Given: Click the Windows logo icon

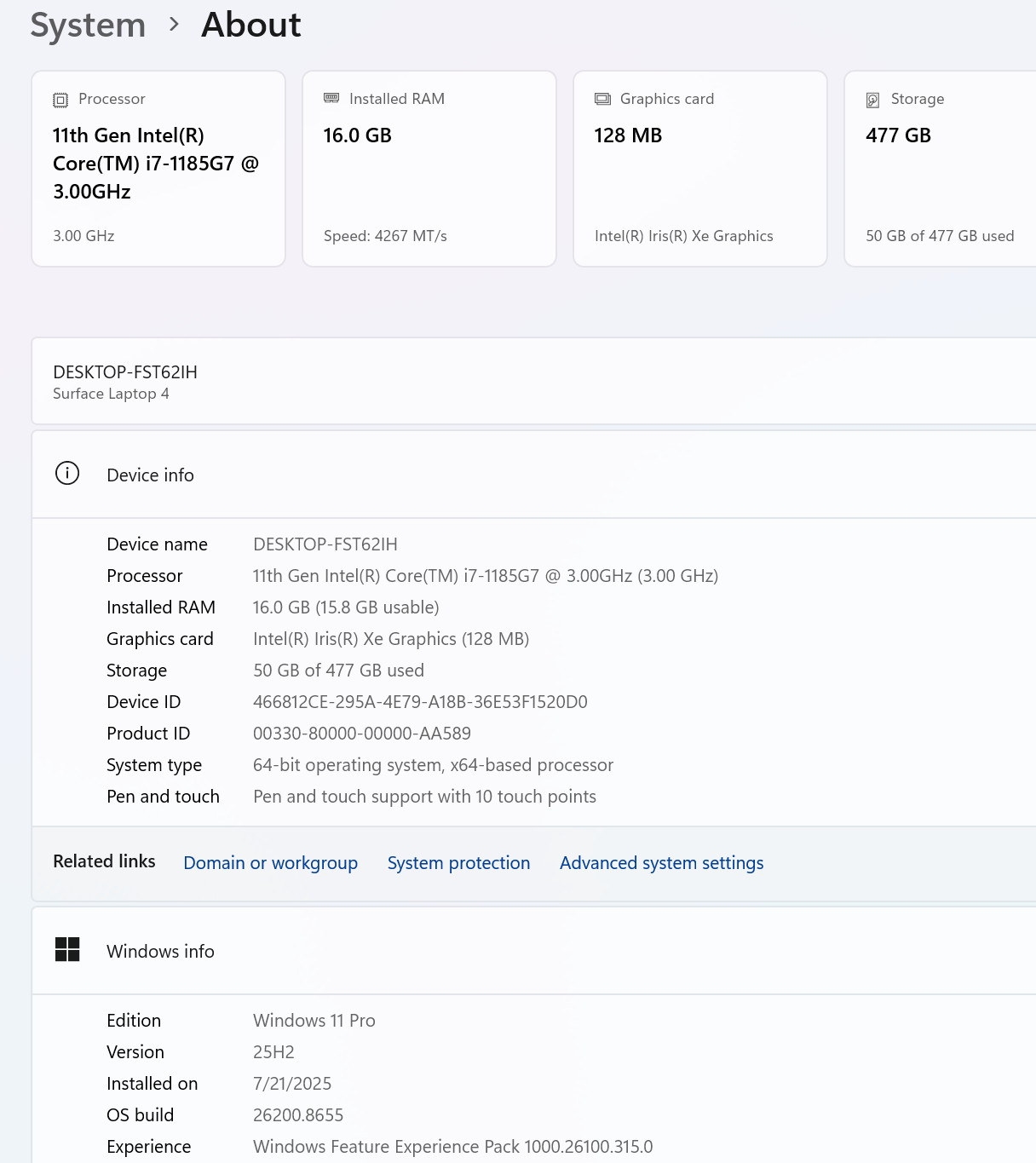Looking at the screenshot, I should 67,949.
